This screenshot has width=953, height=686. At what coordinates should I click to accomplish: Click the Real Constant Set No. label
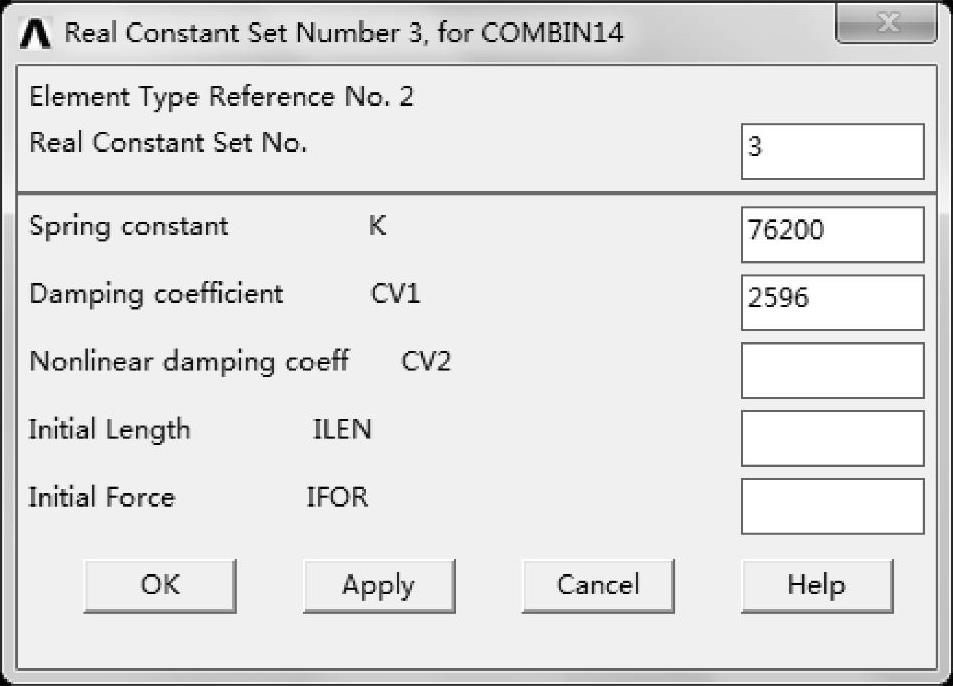point(168,143)
